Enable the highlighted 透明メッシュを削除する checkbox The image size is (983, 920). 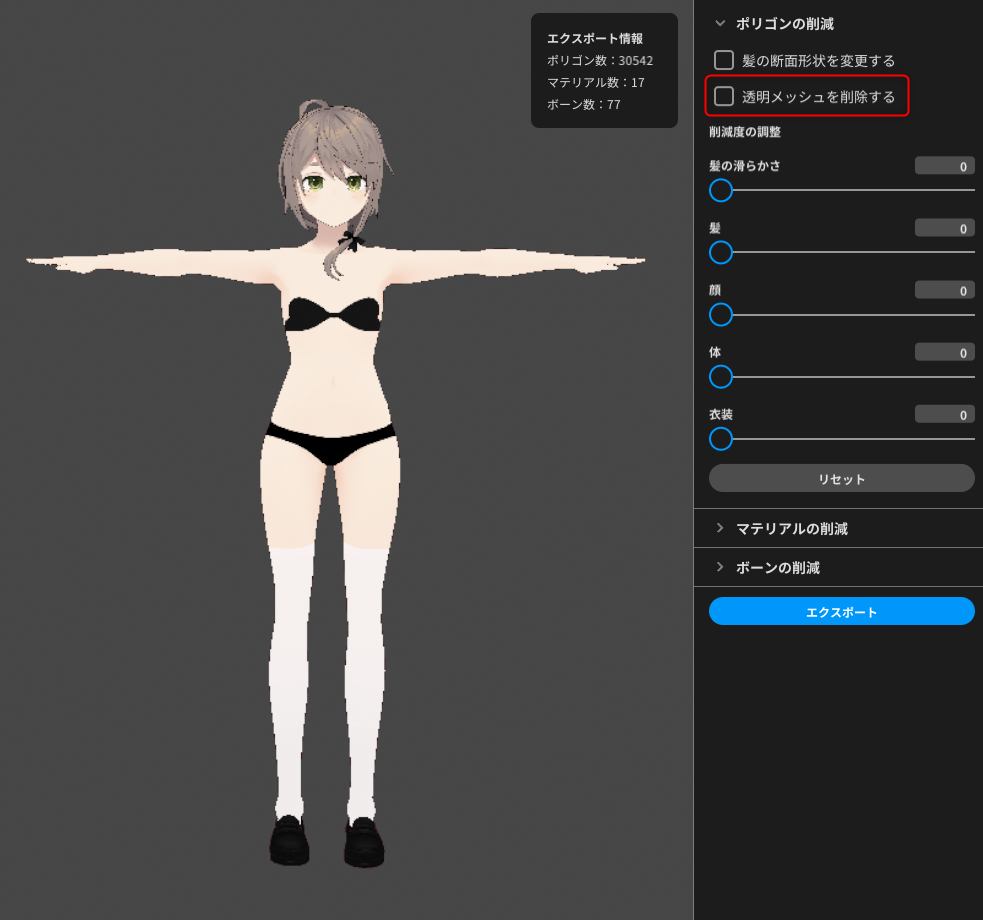pos(724,96)
